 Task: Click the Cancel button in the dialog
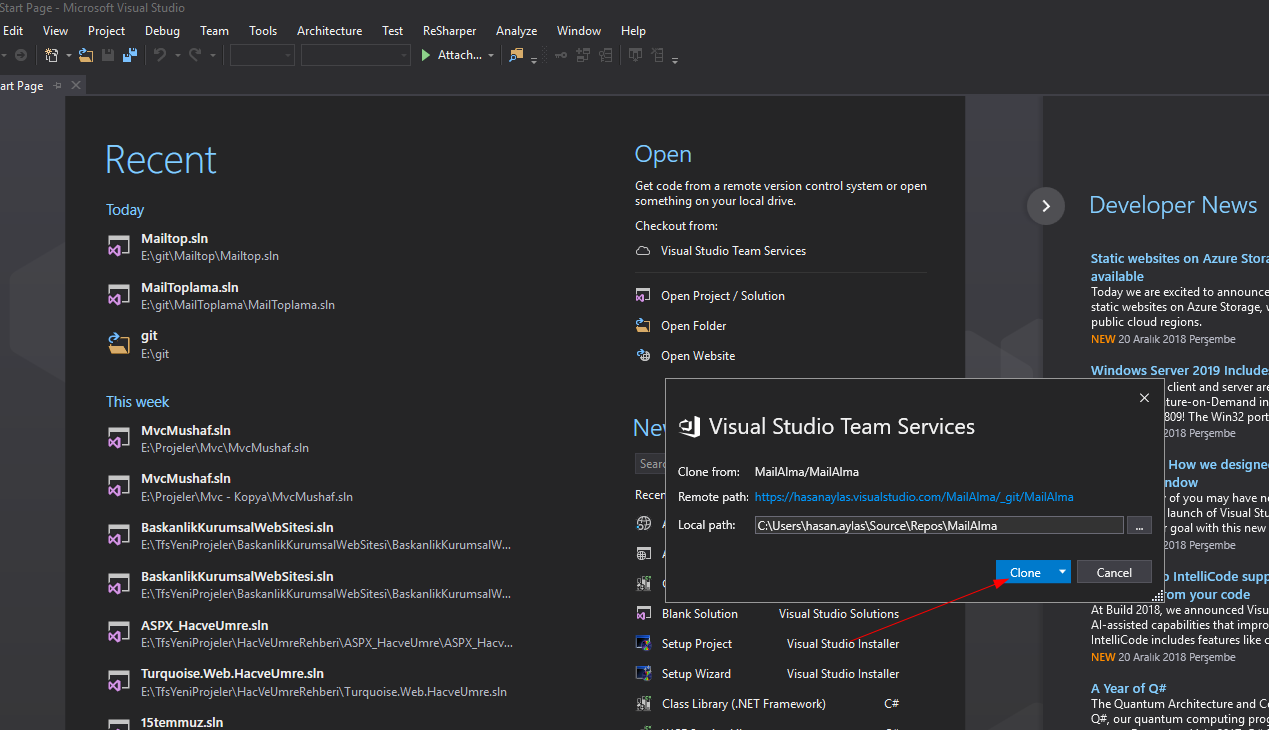click(1114, 572)
